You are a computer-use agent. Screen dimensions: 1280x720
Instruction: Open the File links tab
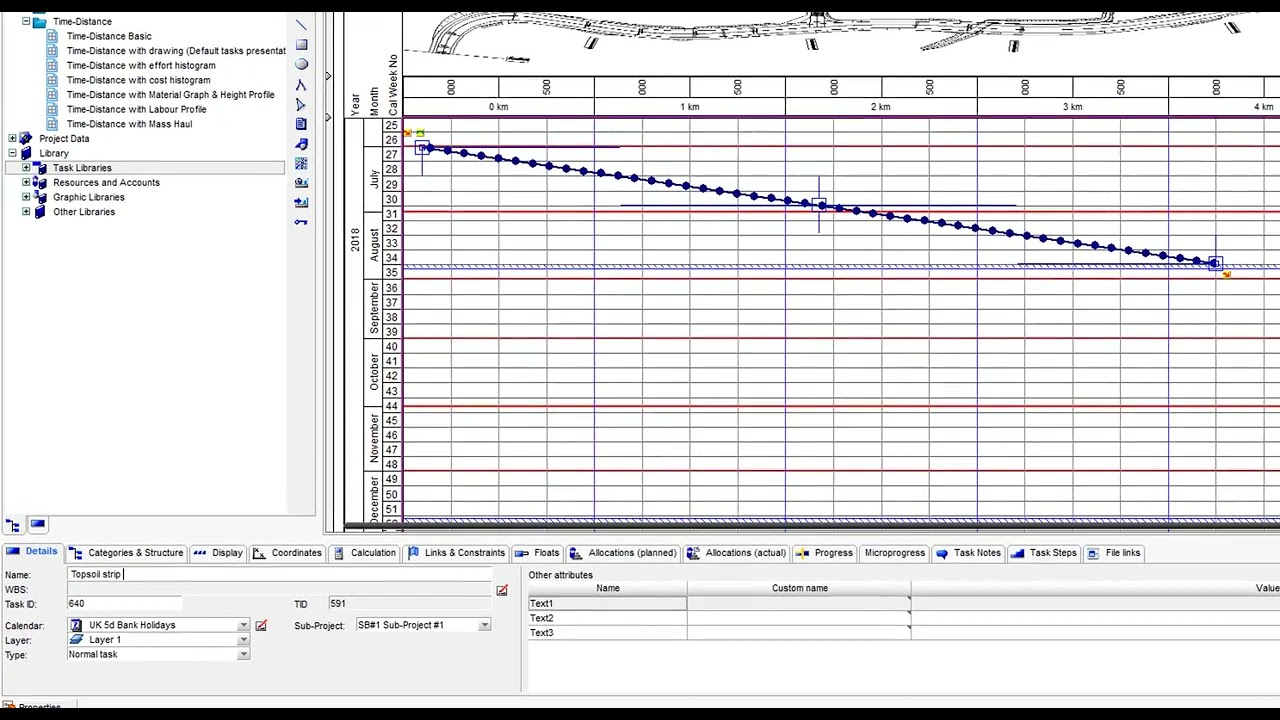[x=1114, y=553]
